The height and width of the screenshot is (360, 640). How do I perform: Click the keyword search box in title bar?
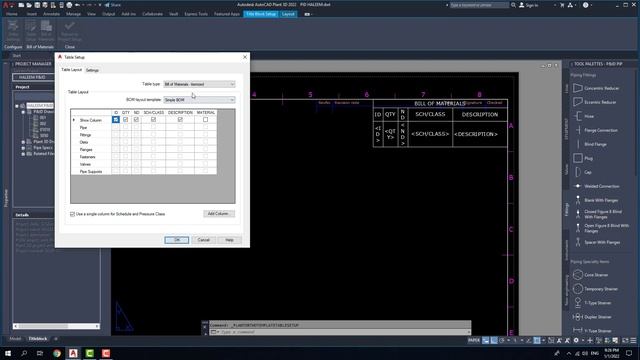[x=479, y=5]
